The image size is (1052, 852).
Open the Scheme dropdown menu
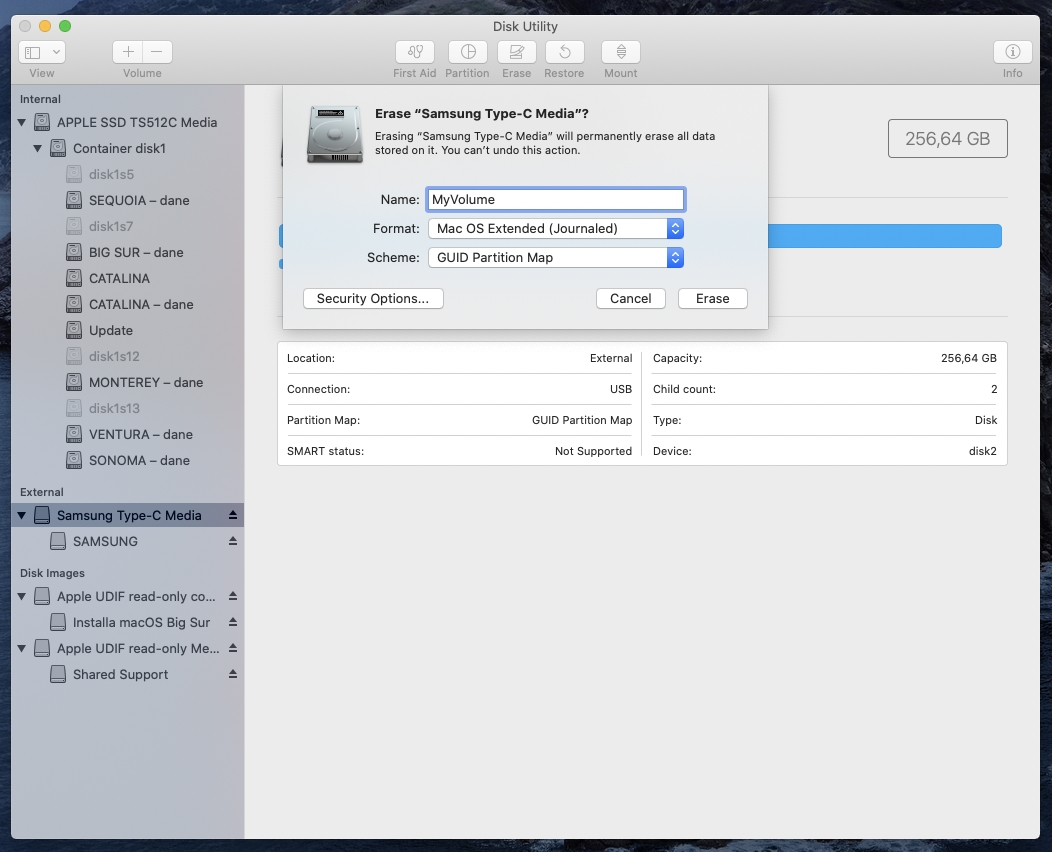point(556,258)
